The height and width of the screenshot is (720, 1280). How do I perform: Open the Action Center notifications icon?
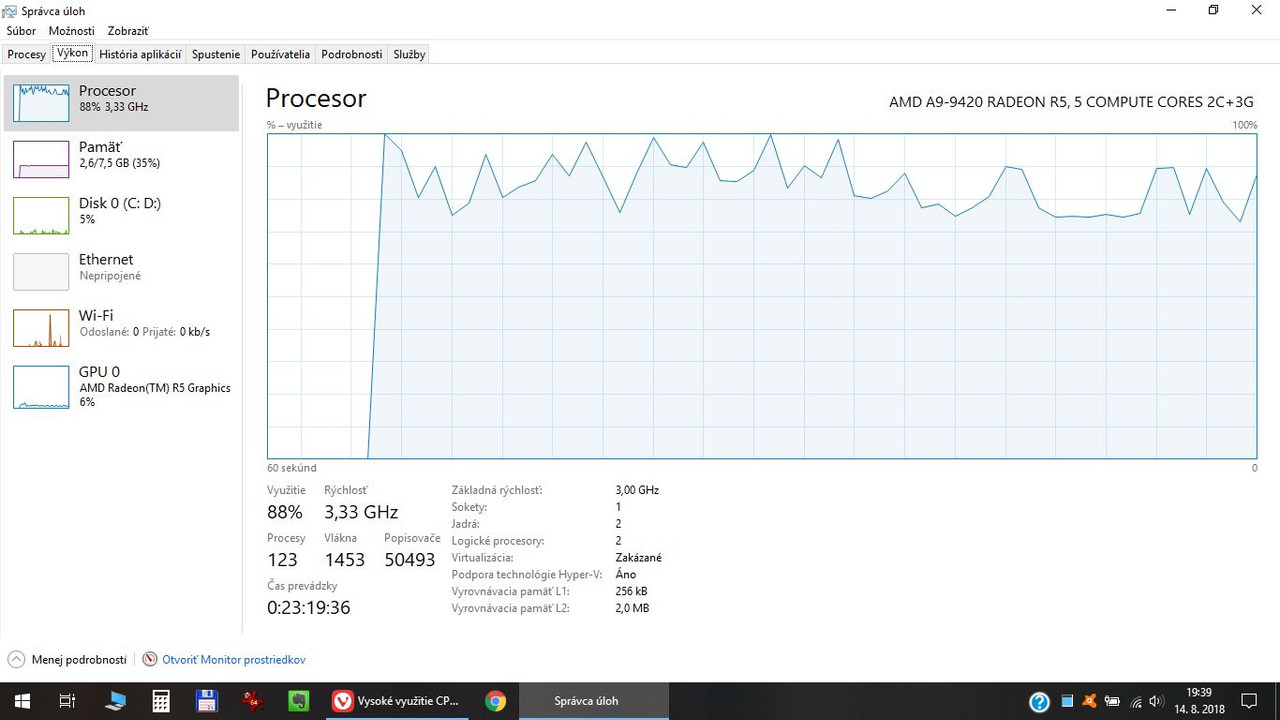[1248, 701]
